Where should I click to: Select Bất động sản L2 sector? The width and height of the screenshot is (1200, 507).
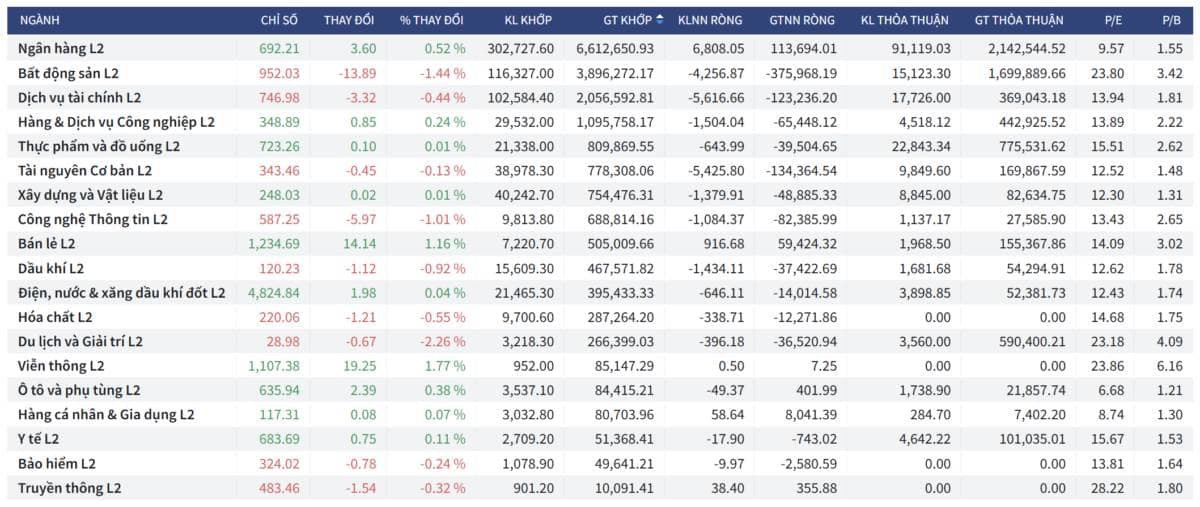[600, 73]
